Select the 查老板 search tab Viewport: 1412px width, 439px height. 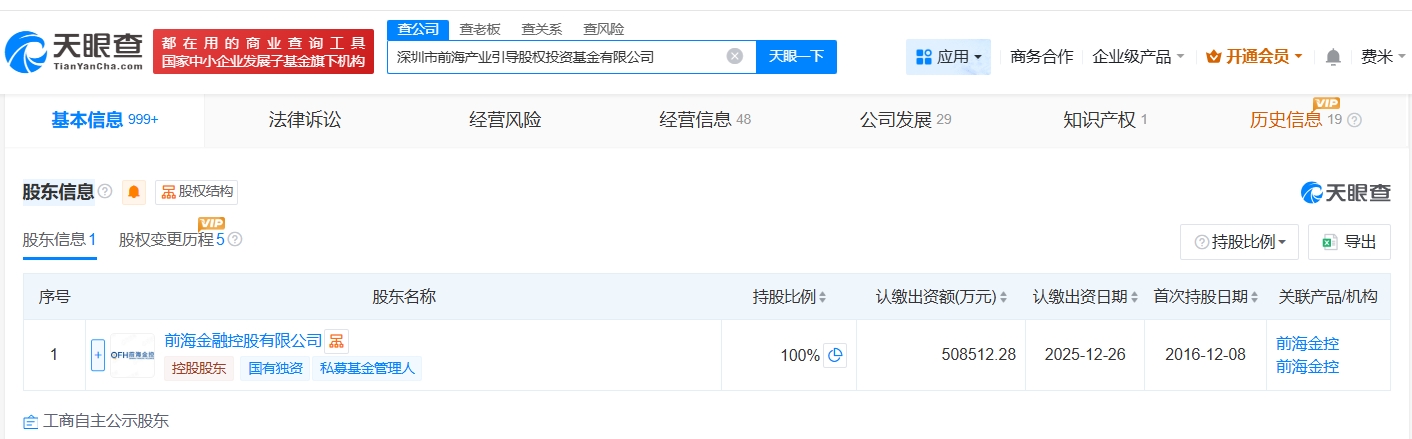click(480, 29)
